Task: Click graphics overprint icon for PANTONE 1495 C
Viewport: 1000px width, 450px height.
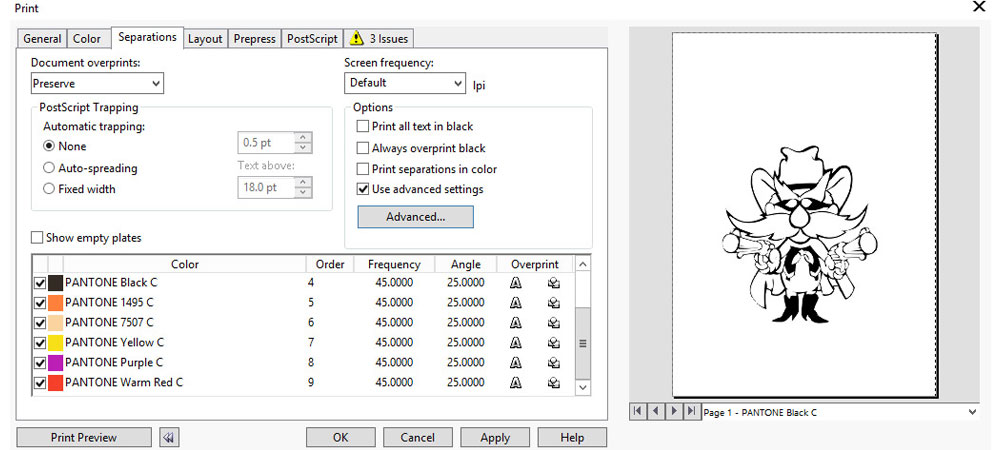Action: [553, 303]
